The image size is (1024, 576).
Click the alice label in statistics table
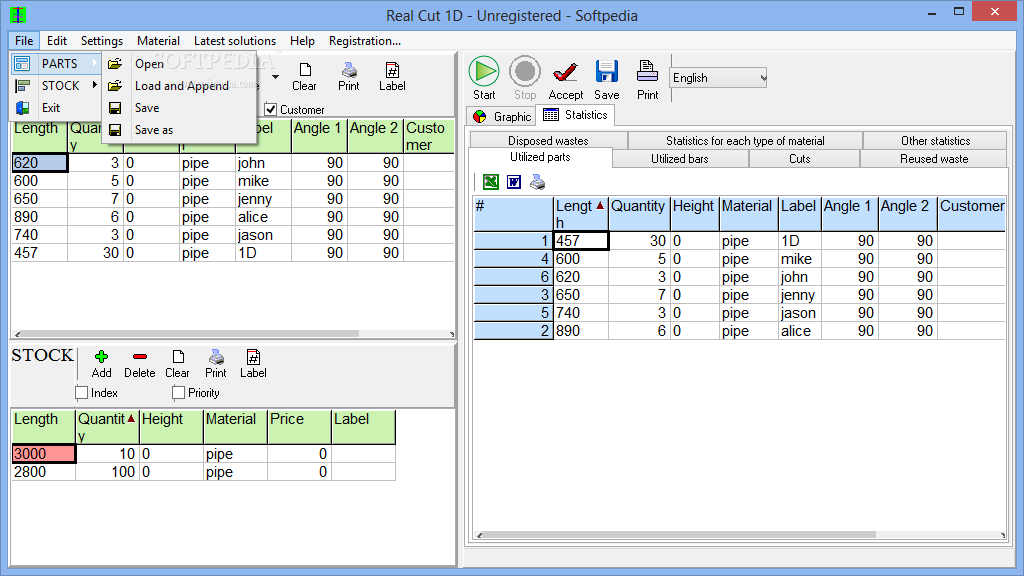800,330
